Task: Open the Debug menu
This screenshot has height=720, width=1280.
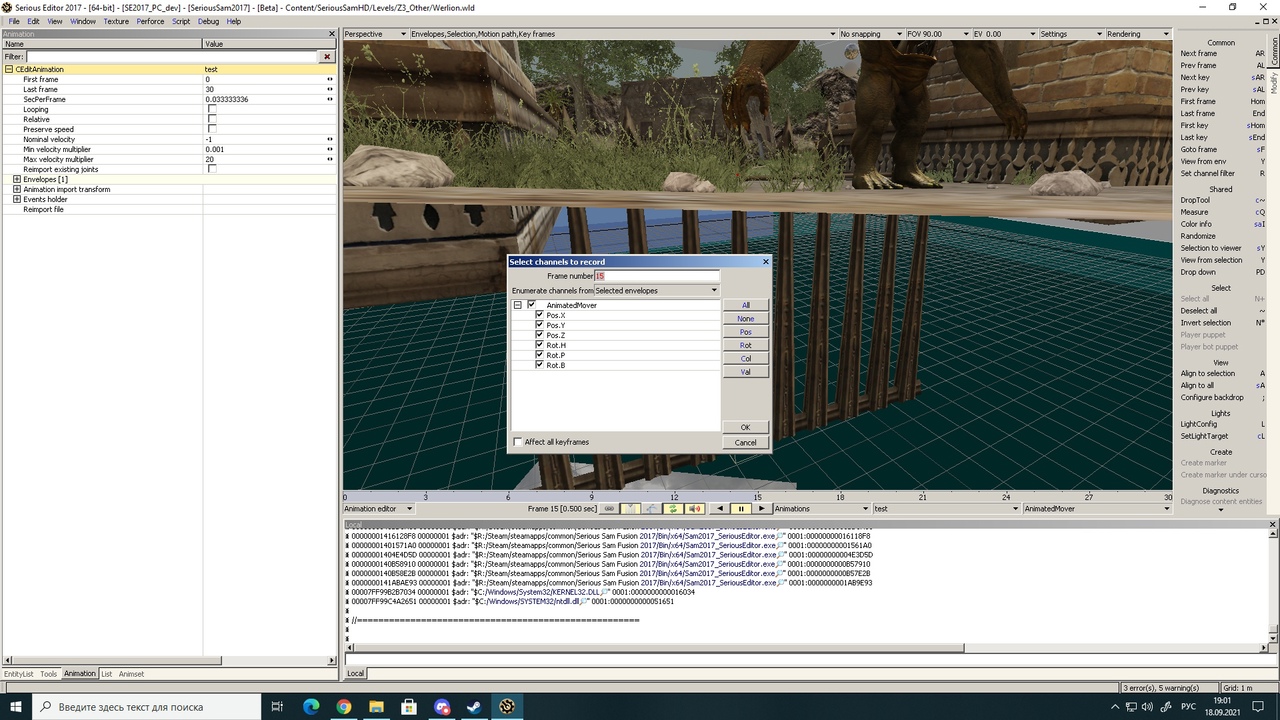Action: 208,21
